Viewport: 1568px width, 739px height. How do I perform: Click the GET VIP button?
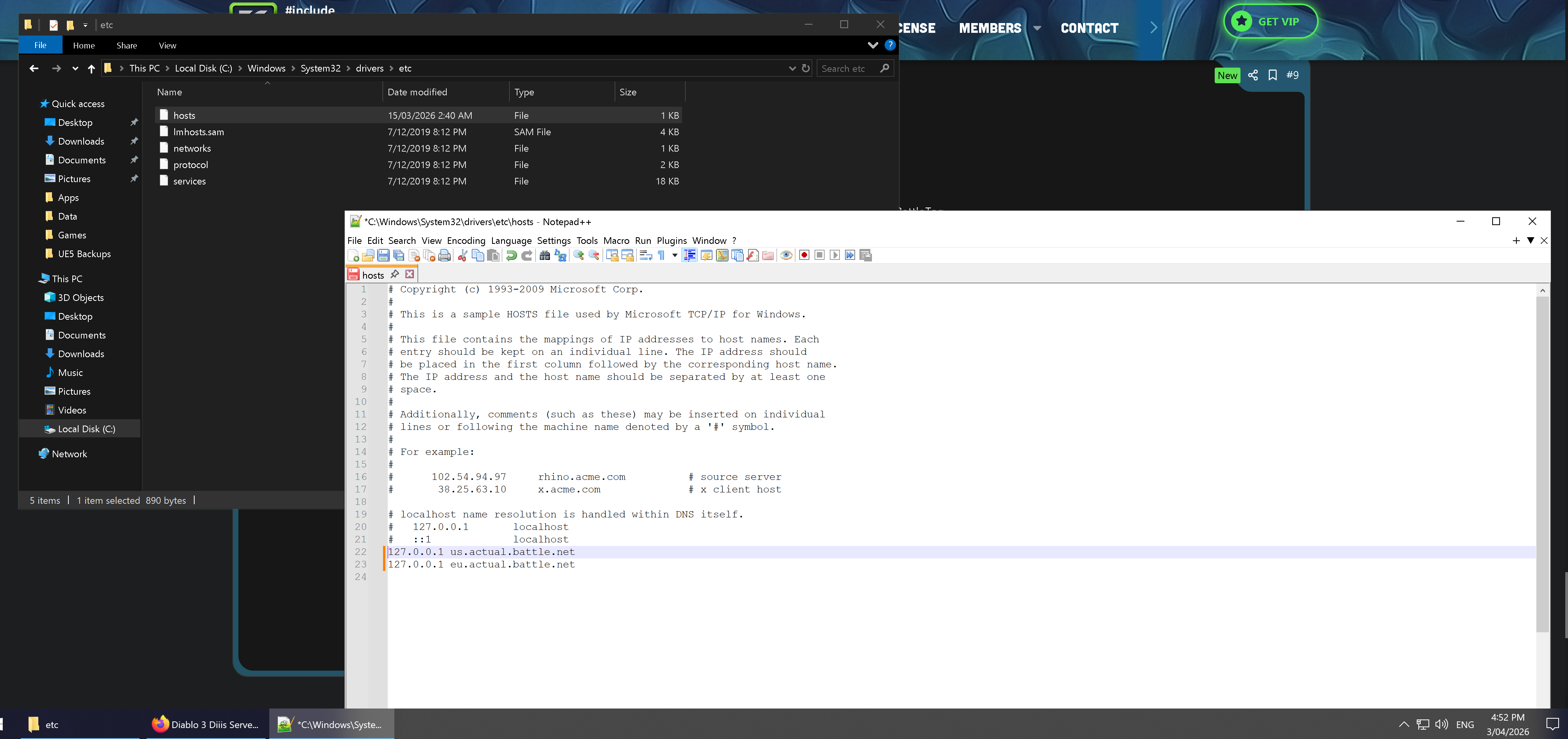pyautogui.click(x=1270, y=21)
